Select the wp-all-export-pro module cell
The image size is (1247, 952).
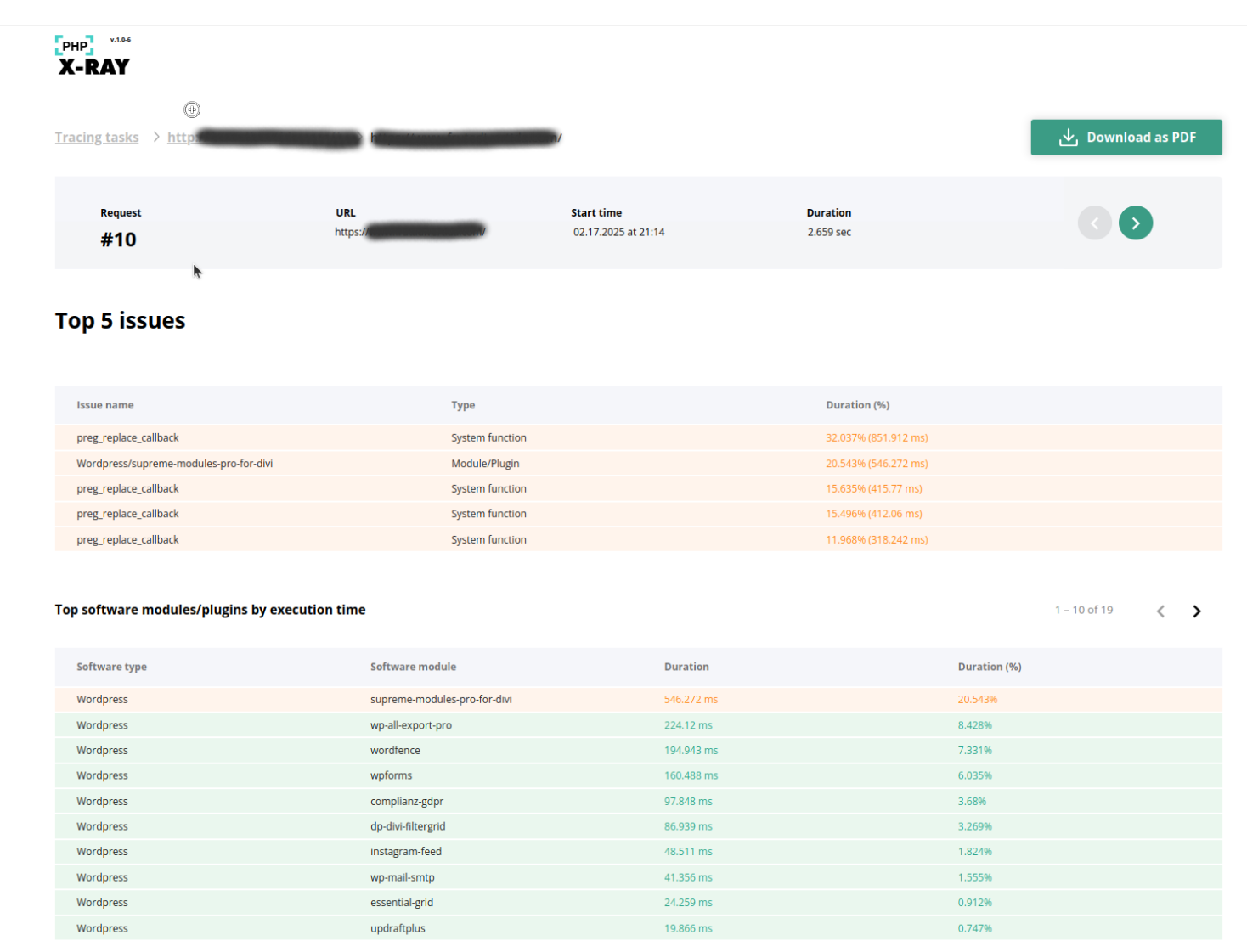pos(411,725)
